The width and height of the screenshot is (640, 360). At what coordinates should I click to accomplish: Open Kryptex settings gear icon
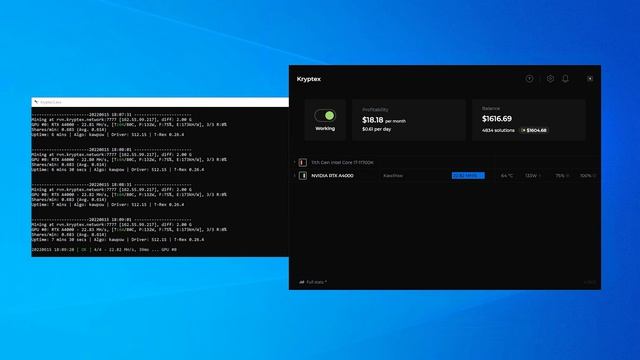(550, 79)
